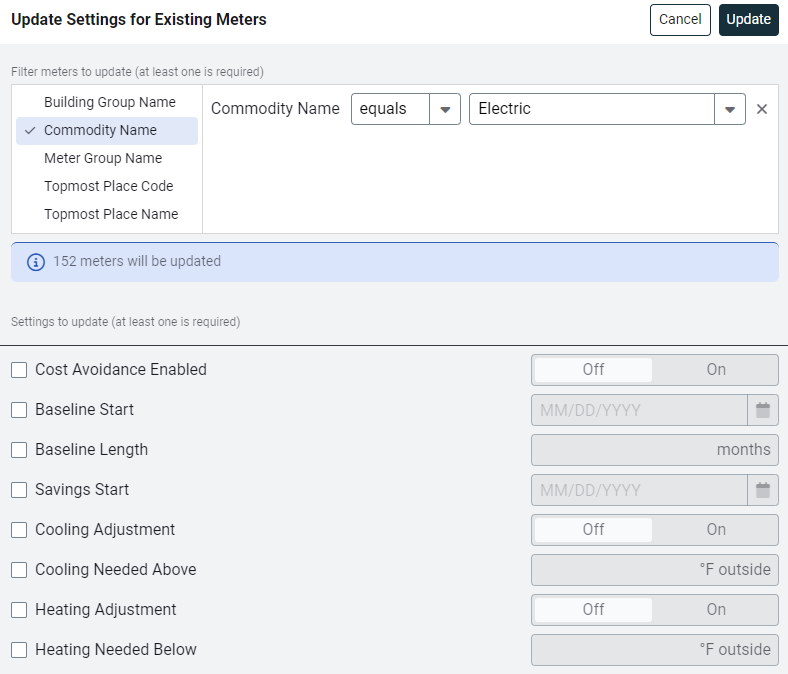788x674 pixels.
Task: Check the Baseline Length checkbox
Action: 19,450
